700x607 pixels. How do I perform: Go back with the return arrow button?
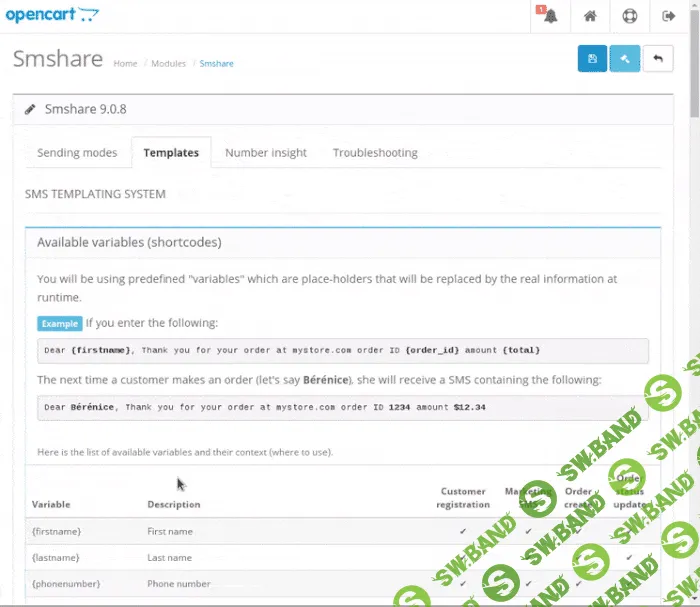(x=658, y=58)
